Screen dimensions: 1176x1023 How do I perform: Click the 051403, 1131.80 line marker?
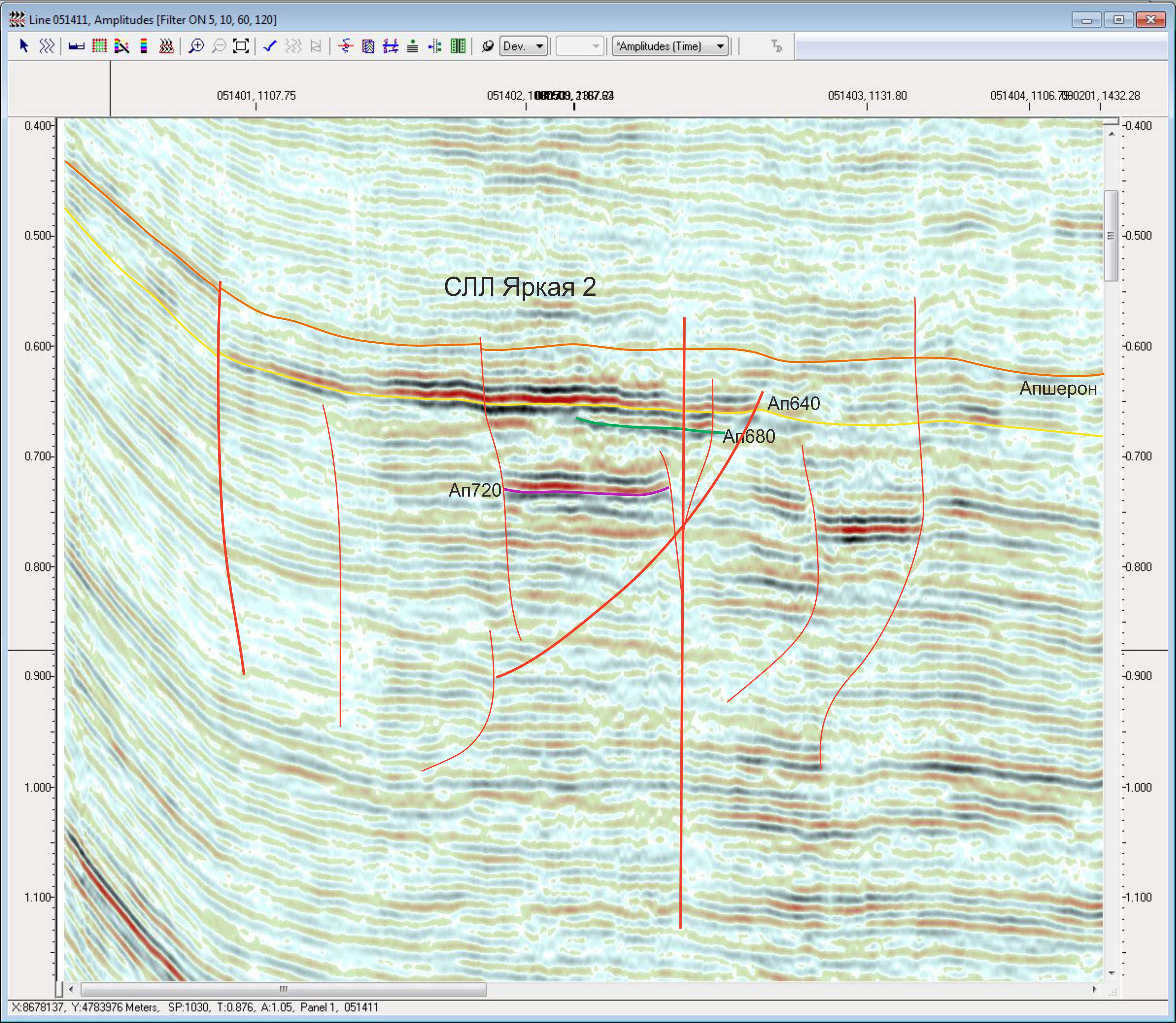pos(867,95)
